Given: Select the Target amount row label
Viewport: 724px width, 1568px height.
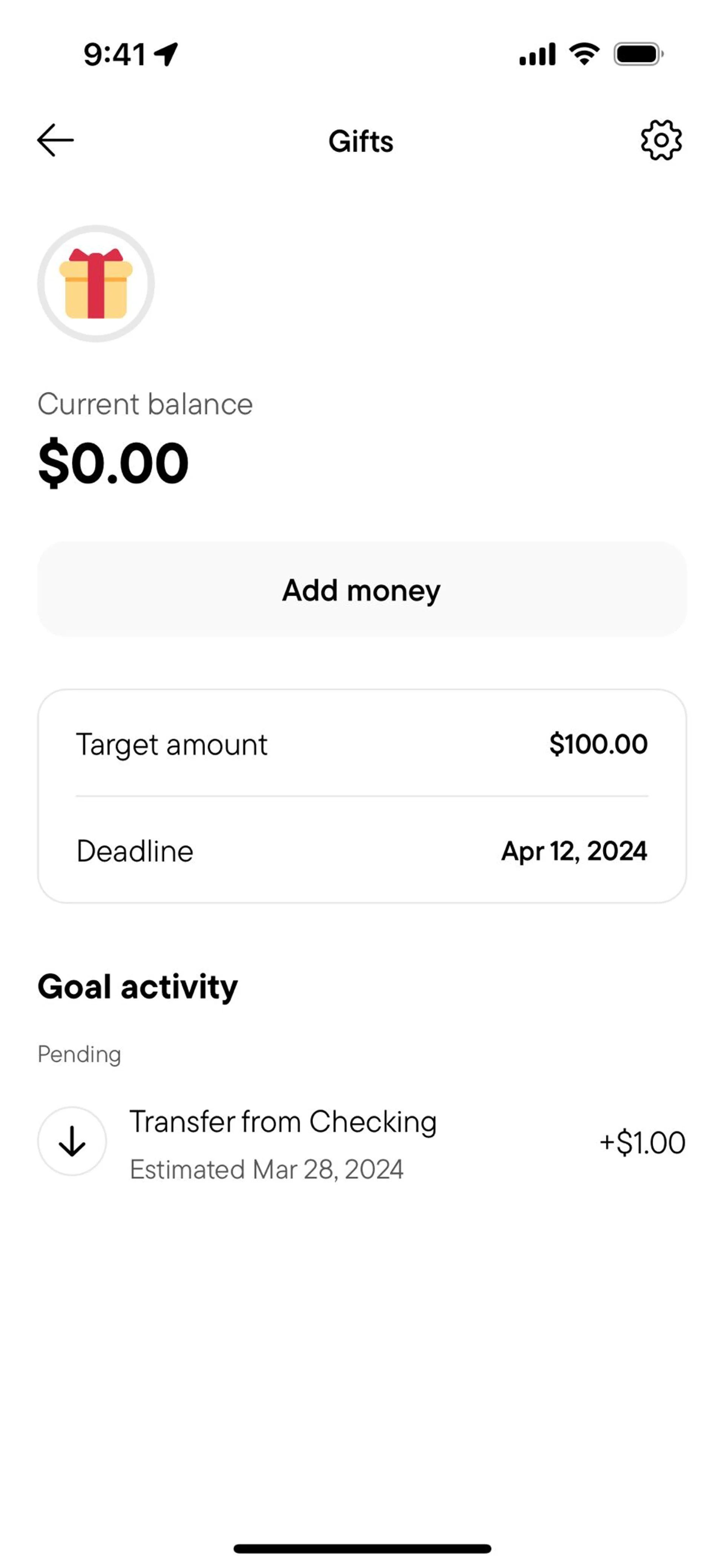Looking at the screenshot, I should pos(172,745).
